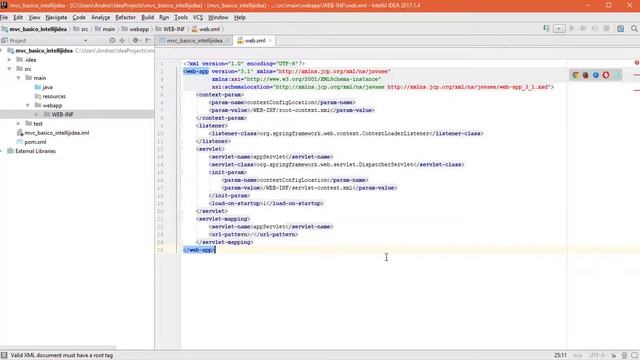Image resolution: width=640 pixels, height=360 pixels.
Task: Open the Help menu
Action: coord(240,18)
